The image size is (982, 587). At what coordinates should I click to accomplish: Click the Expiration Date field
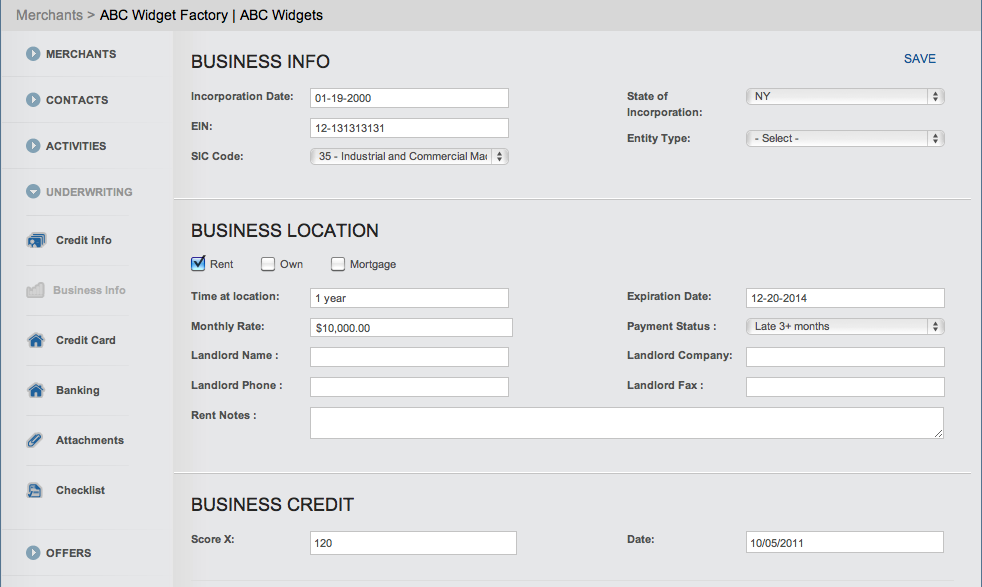pos(845,298)
